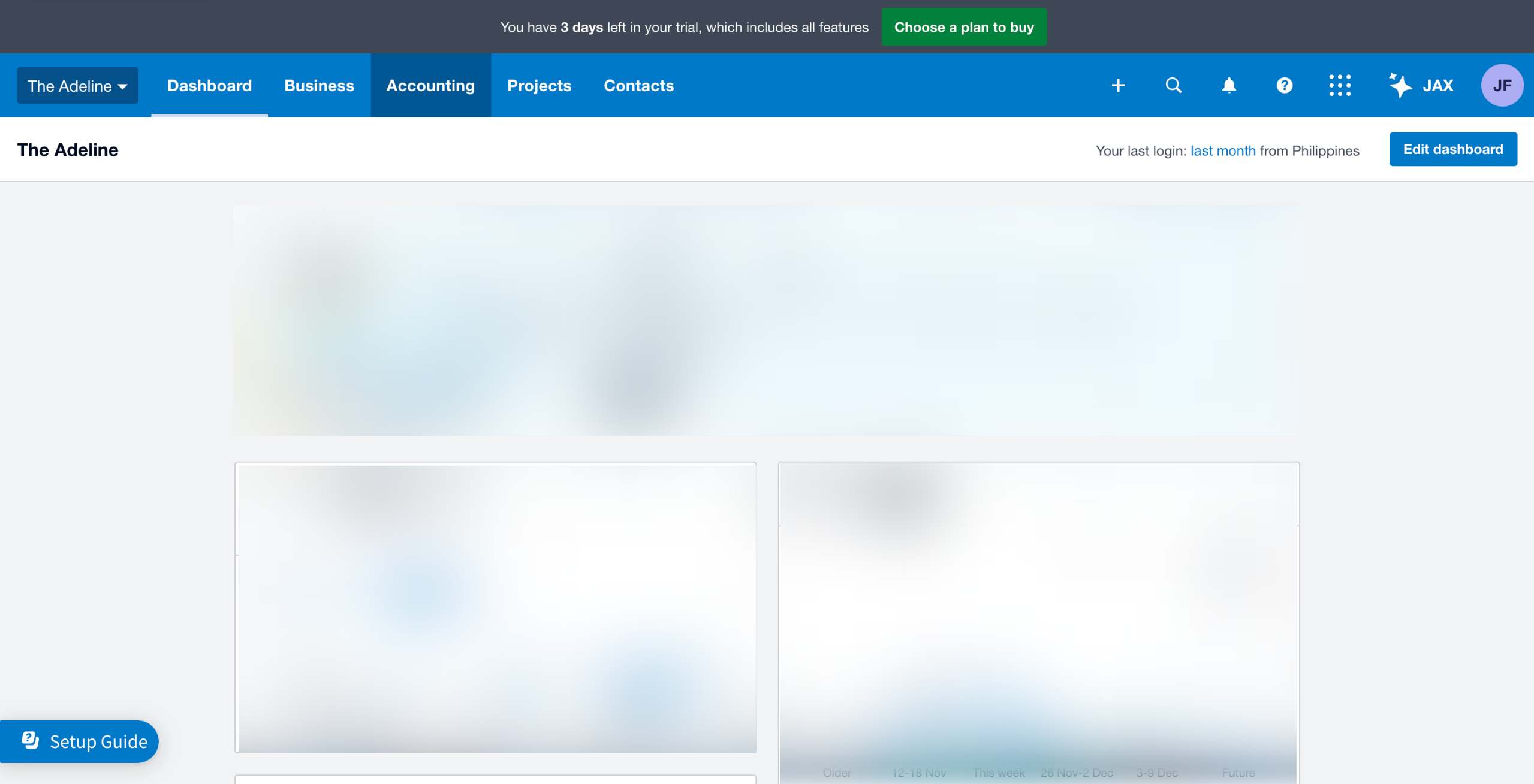Screen dimensions: 1534x784
Task: Open the Projects menu item
Action: click(539, 86)
